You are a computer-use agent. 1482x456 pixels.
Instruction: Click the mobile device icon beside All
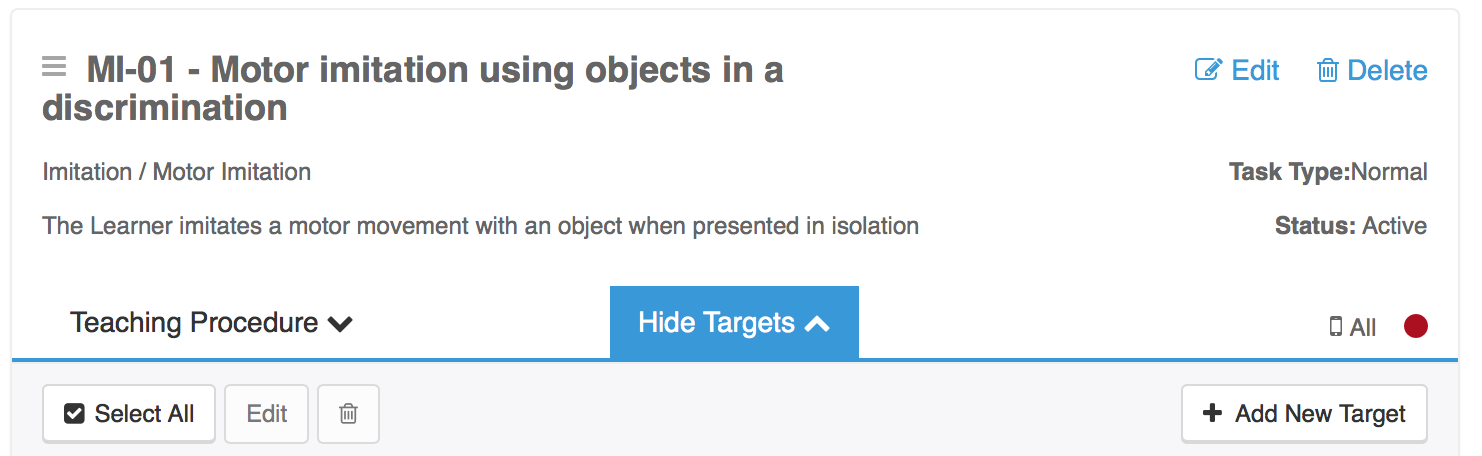[1335, 327]
